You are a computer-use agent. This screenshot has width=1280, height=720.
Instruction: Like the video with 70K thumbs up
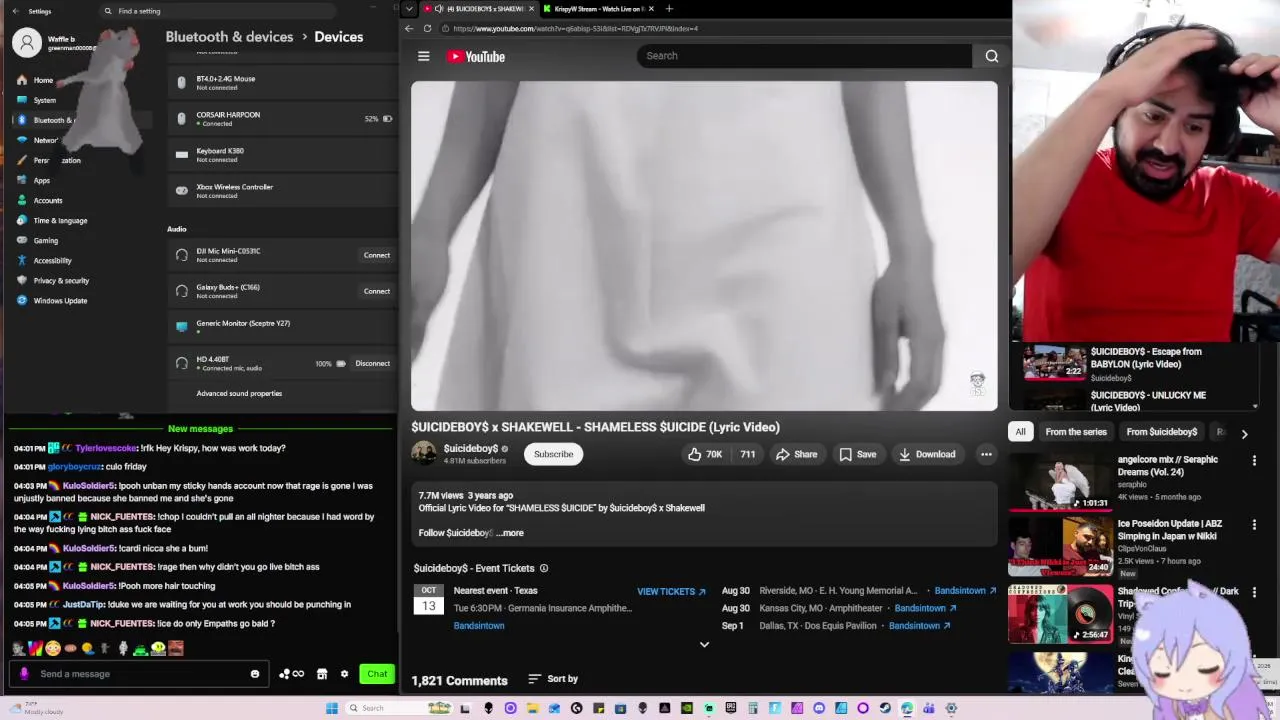point(704,454)
